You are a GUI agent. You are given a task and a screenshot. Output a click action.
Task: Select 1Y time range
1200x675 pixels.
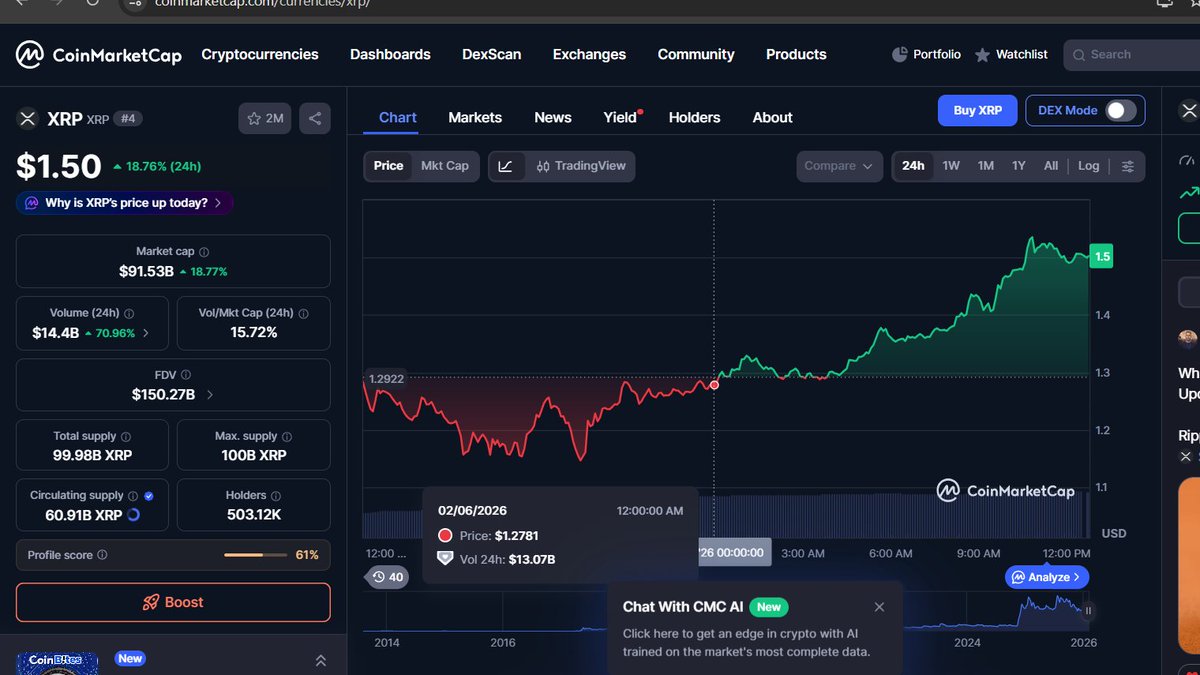pos(1019,166)
